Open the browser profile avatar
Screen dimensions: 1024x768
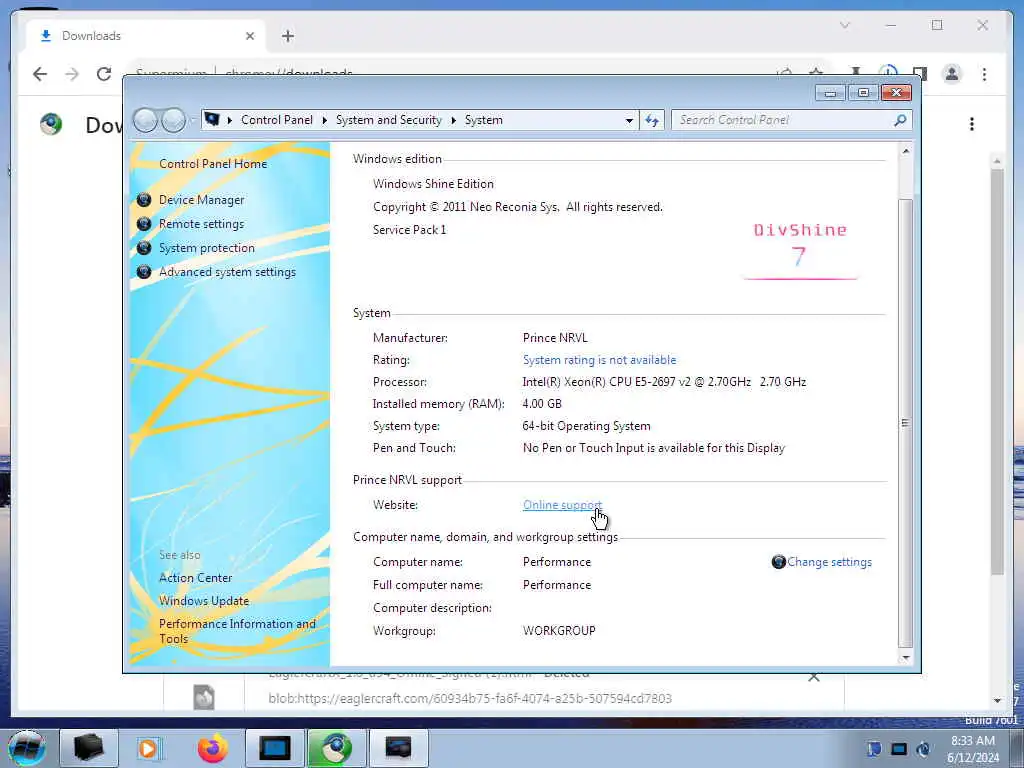[952, 74]
